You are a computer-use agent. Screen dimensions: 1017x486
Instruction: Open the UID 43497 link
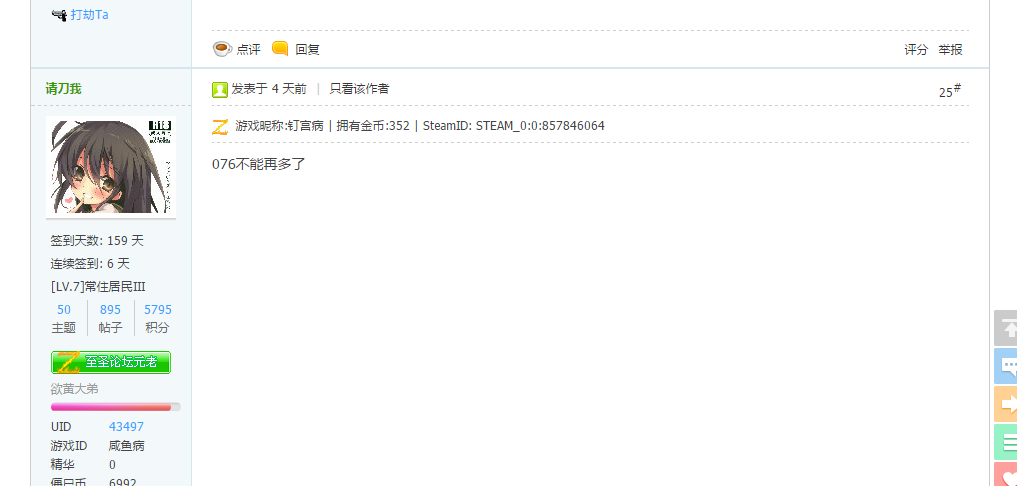coord(126,427)
